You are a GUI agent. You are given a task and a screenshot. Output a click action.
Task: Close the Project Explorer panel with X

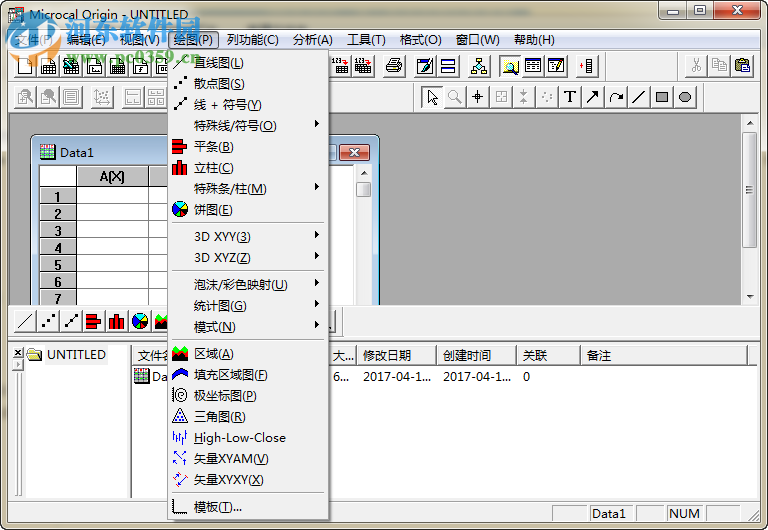click(18, 352)
